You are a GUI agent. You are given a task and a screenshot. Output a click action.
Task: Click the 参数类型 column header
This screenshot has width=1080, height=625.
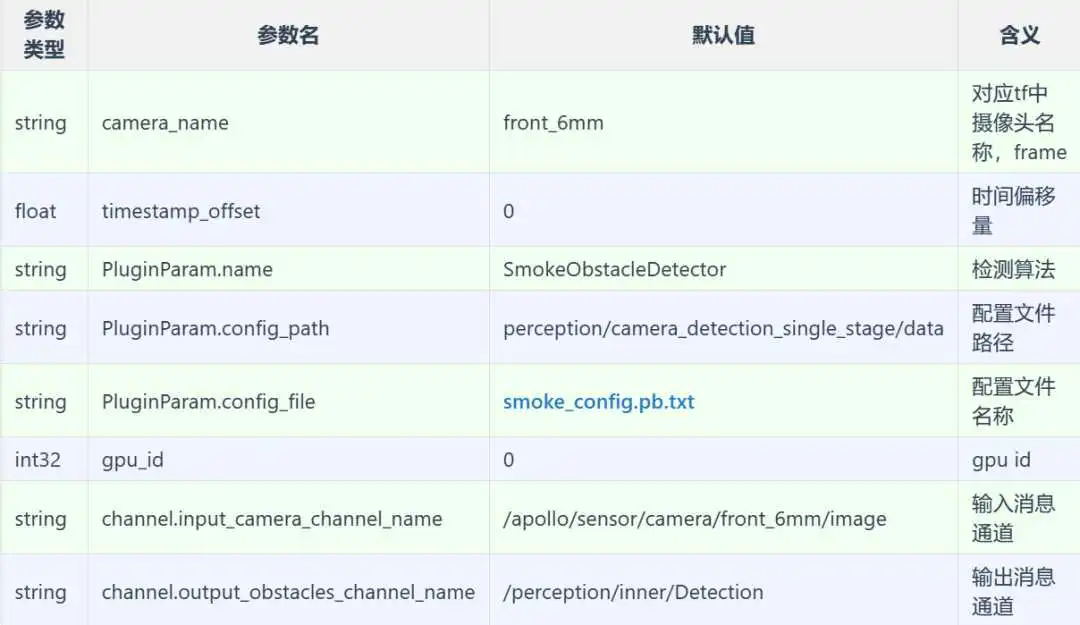[44, 34]
